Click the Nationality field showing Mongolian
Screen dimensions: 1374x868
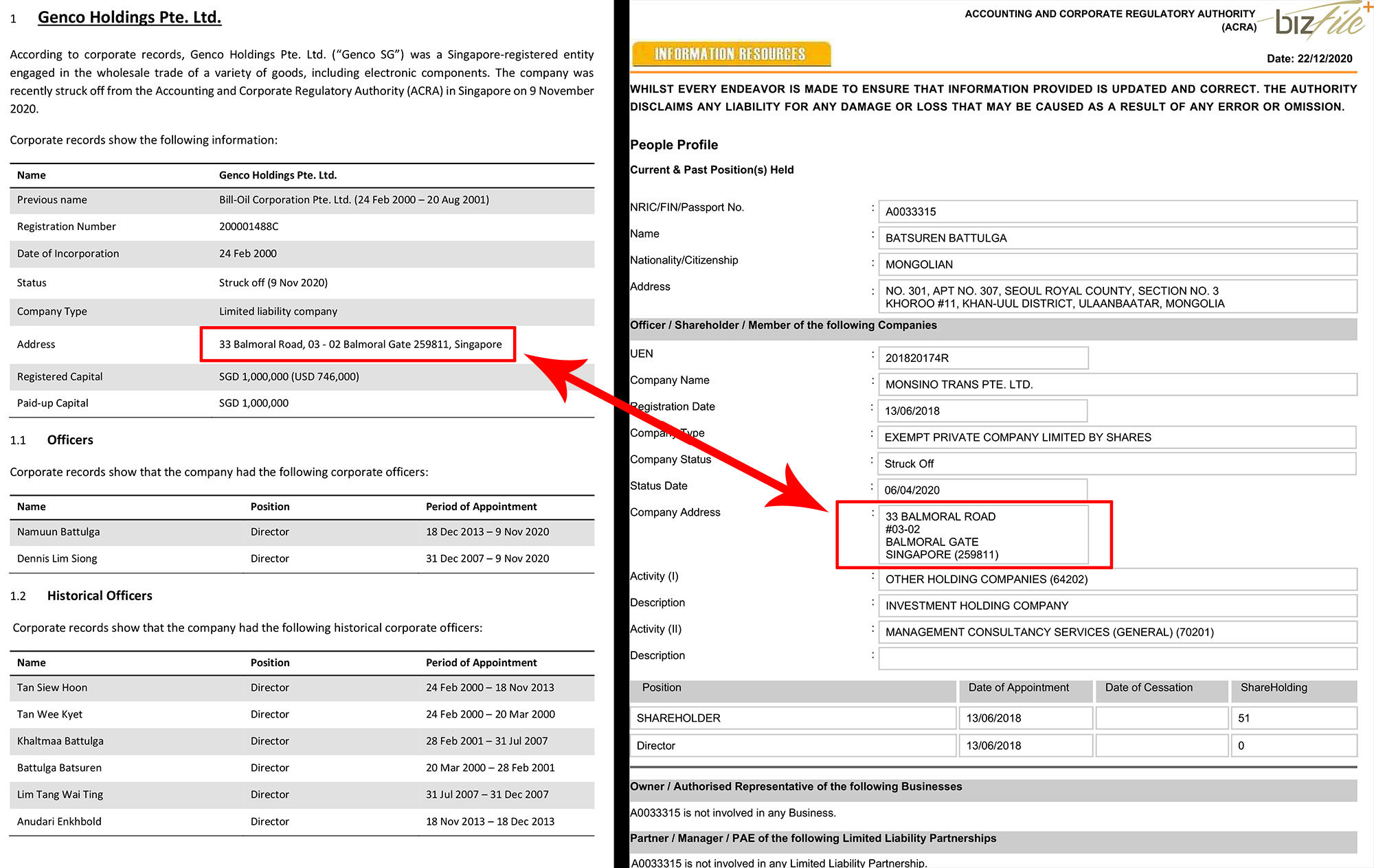(1117, 264)
